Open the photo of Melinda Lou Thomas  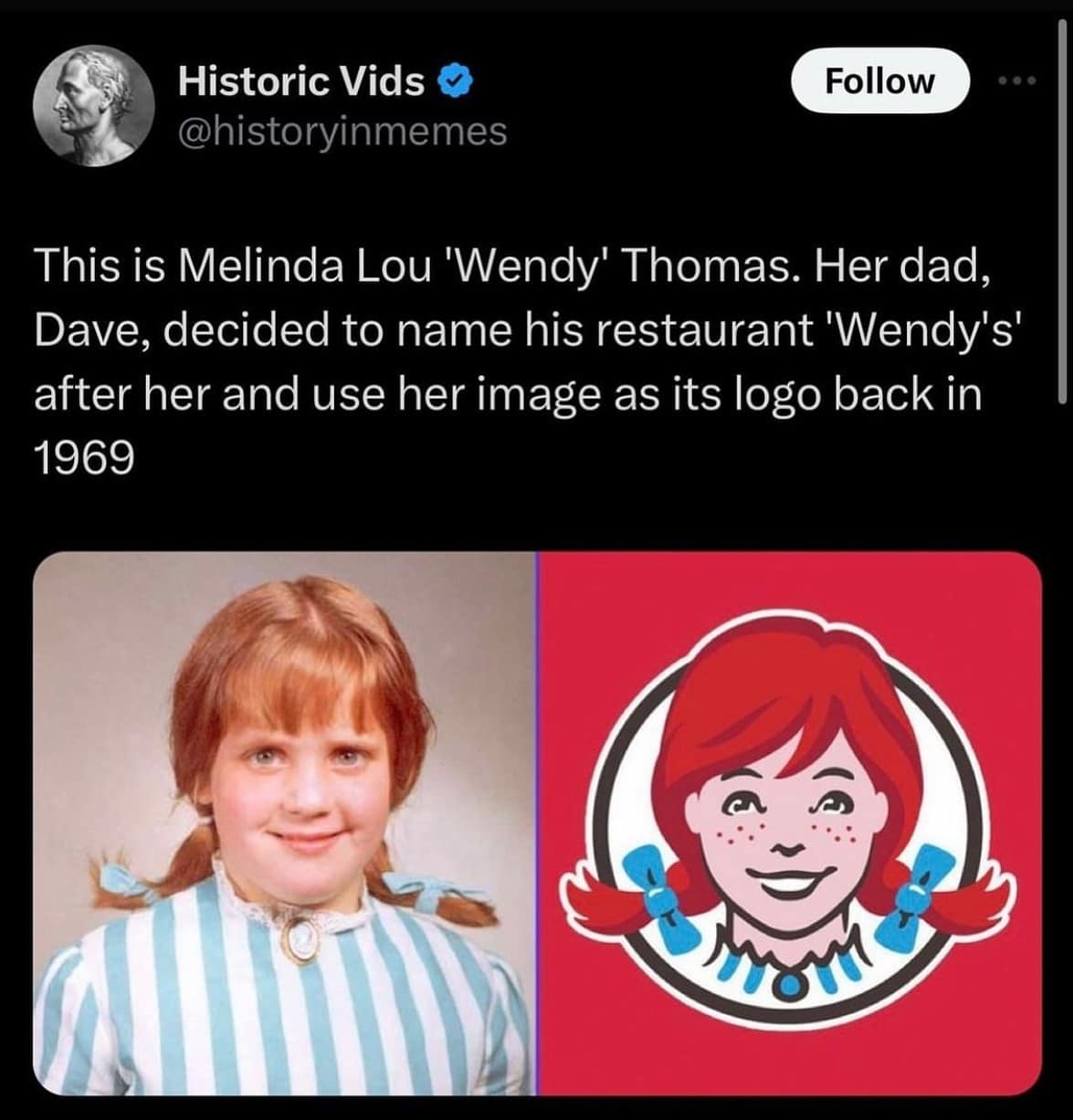tap(284, 823)
